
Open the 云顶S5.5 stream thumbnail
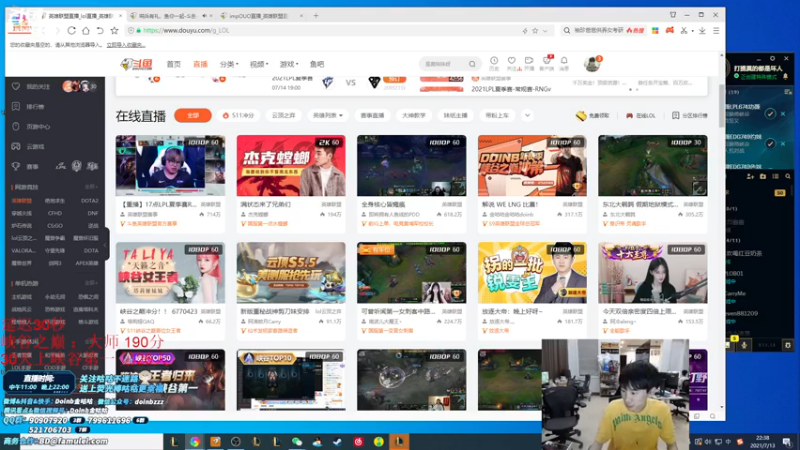(291, 272)
